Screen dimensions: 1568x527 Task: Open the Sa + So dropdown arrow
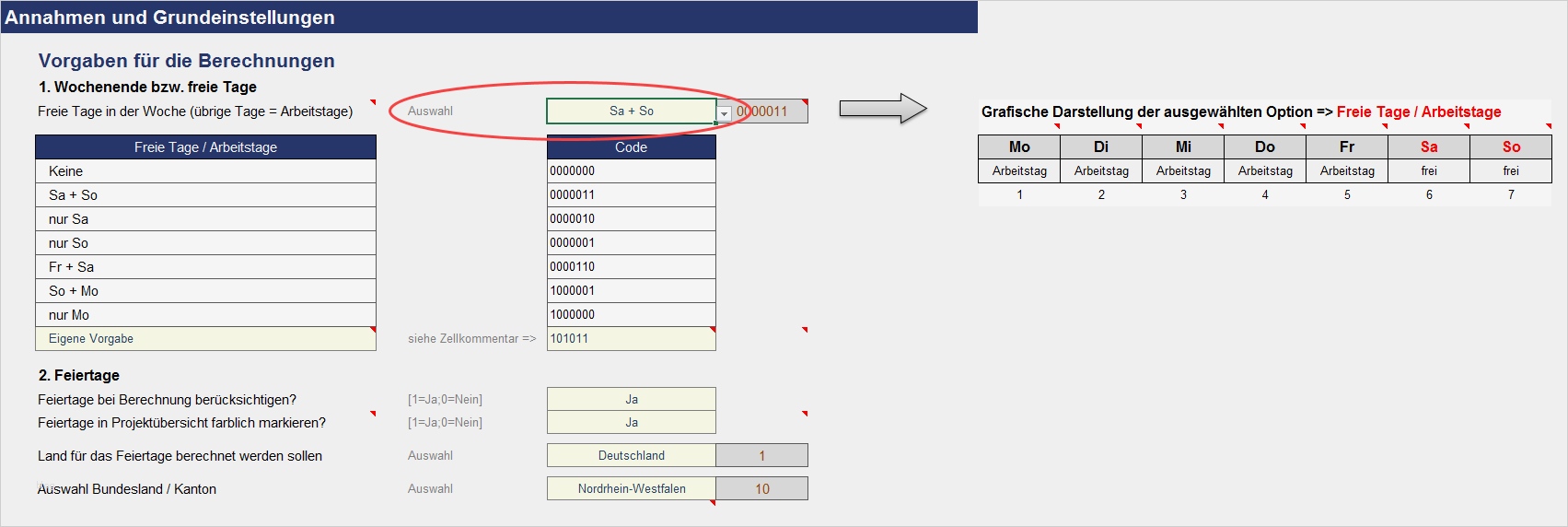(x=725, y=113)
